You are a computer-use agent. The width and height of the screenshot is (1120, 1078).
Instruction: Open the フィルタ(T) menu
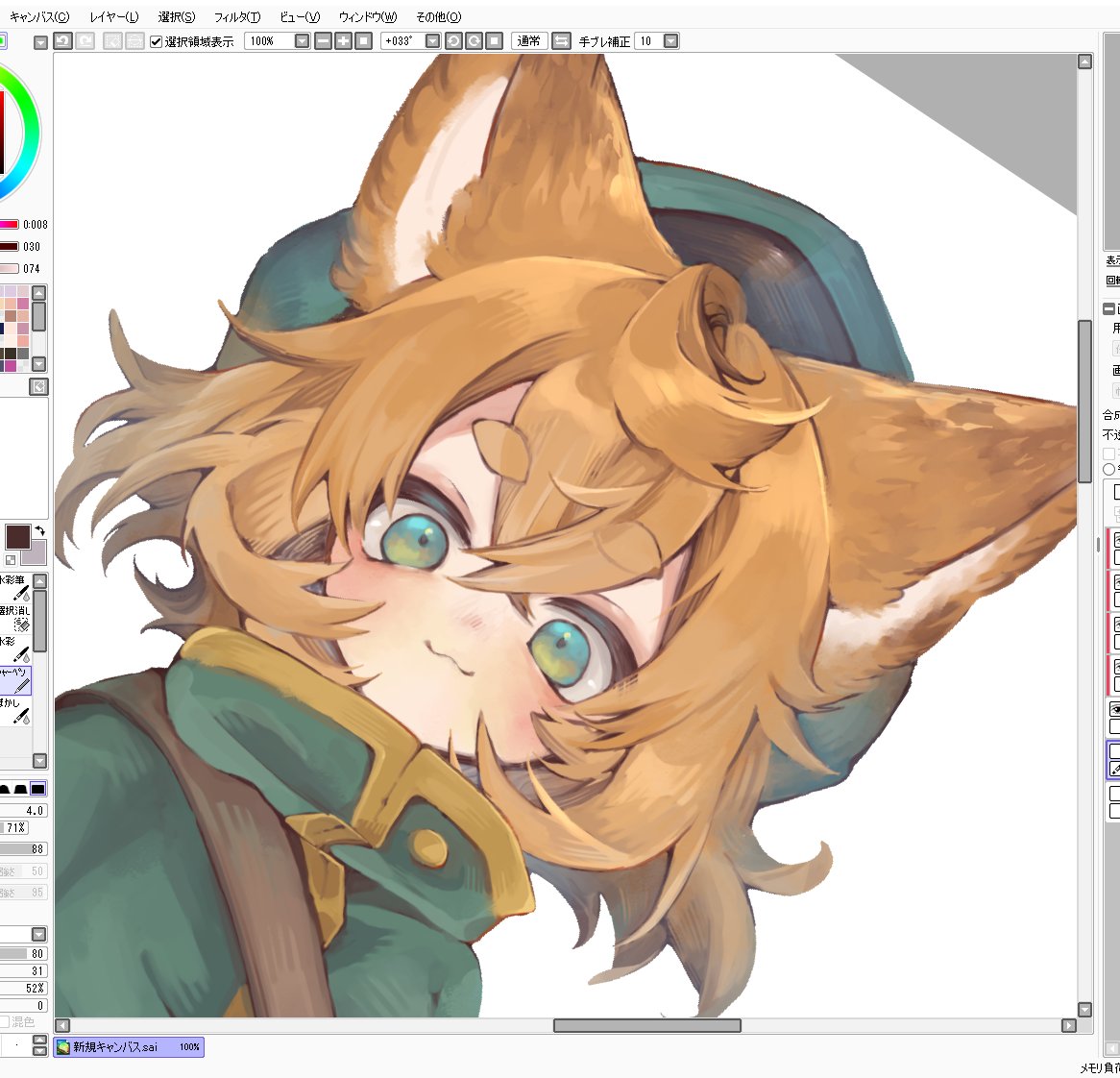coord(237,16)
